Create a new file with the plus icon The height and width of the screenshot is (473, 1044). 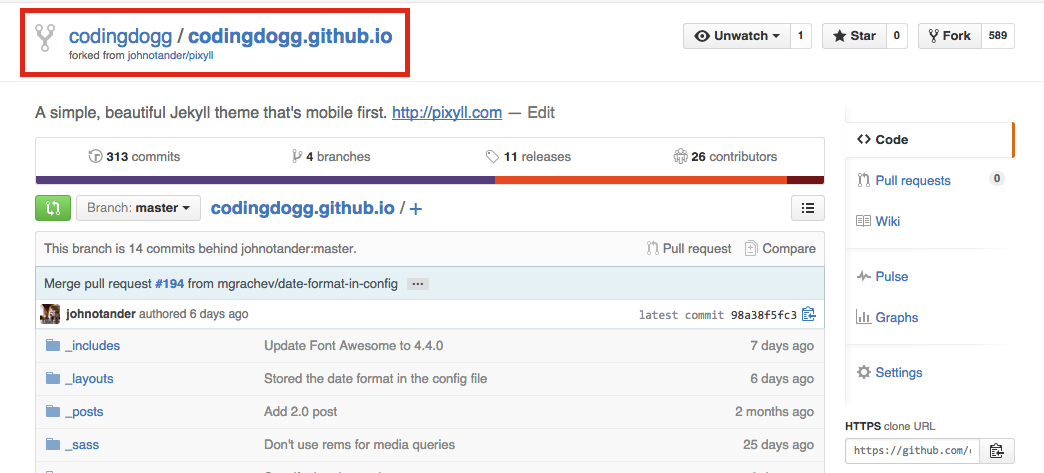tap(415, 209)
